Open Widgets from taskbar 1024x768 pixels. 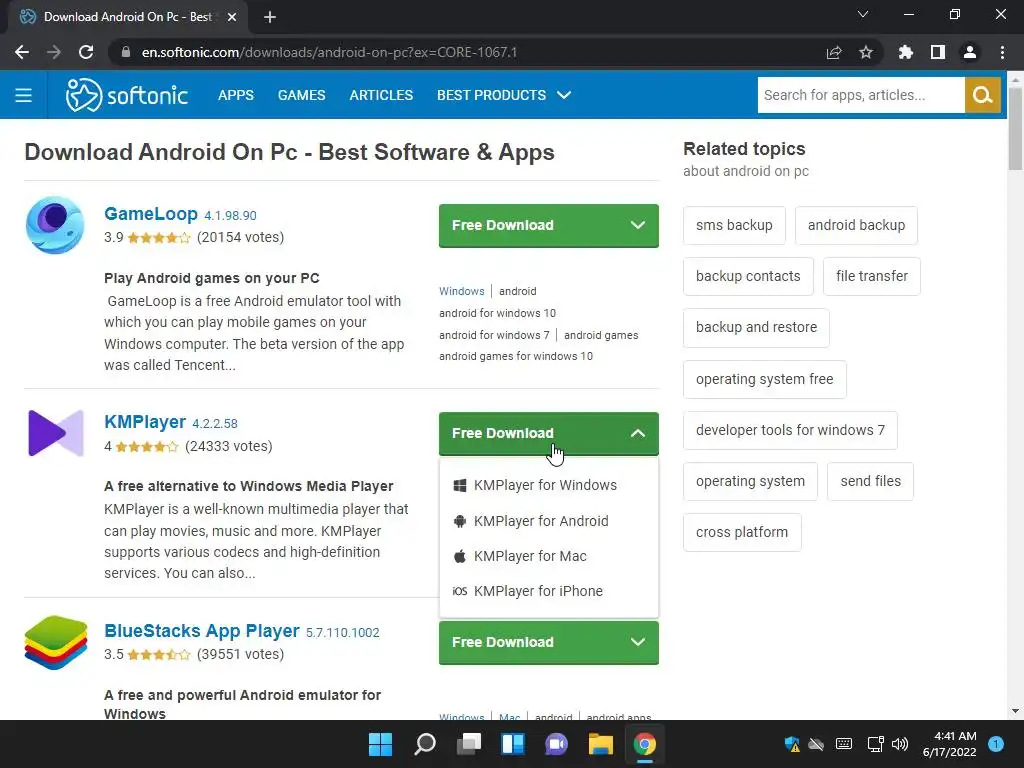pos(513,744)
